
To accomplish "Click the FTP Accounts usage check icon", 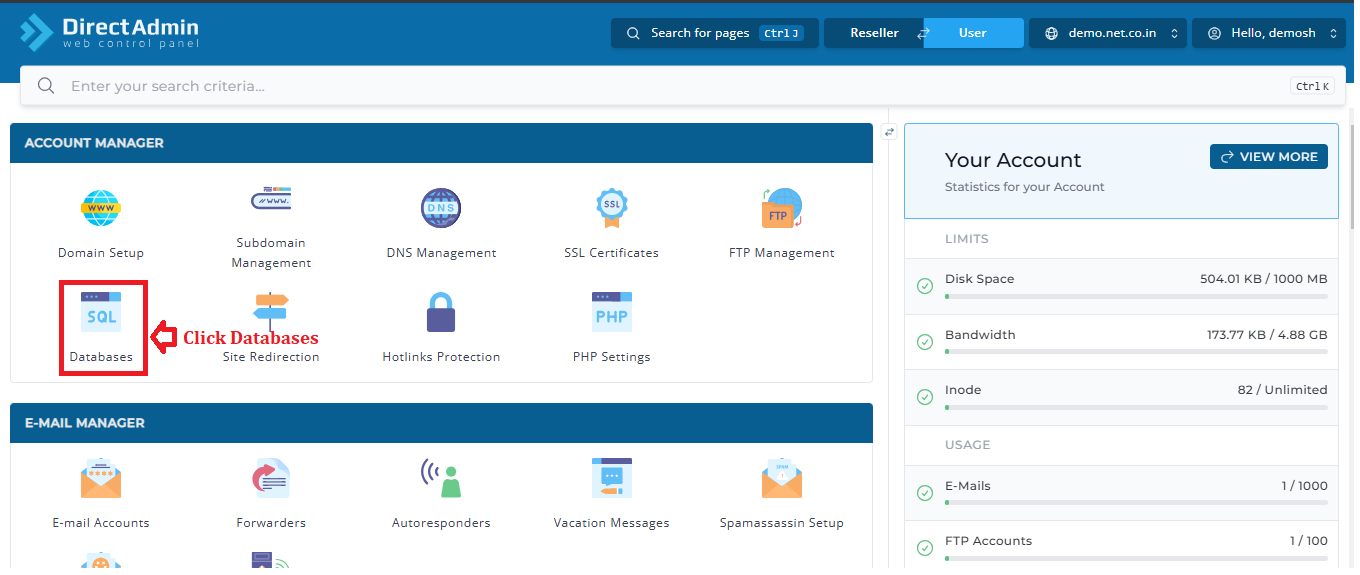I will click(x=925, y=548).
